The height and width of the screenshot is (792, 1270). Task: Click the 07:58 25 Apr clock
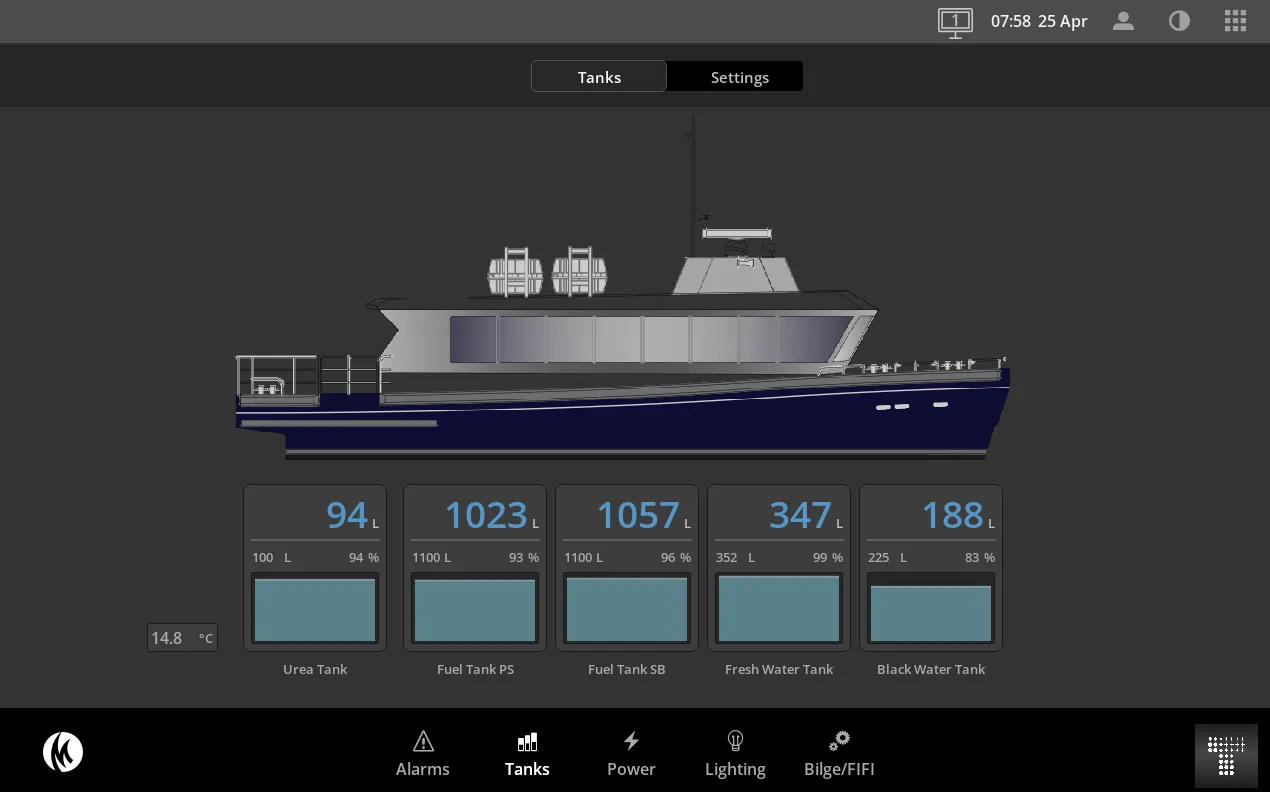click(x=1039, y=21)
